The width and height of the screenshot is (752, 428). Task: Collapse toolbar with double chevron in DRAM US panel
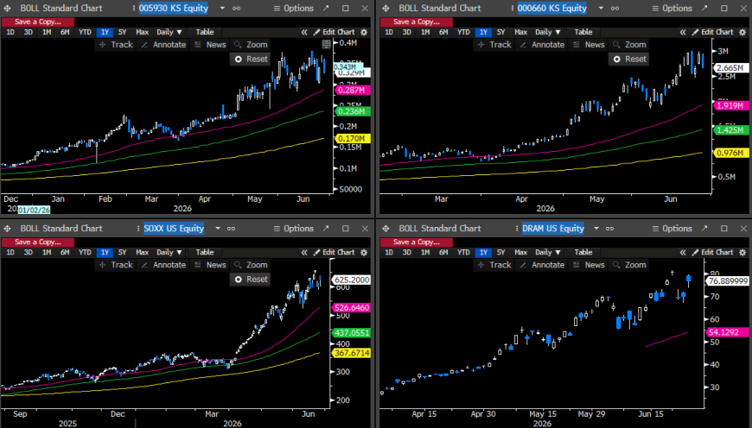(683, 252)
